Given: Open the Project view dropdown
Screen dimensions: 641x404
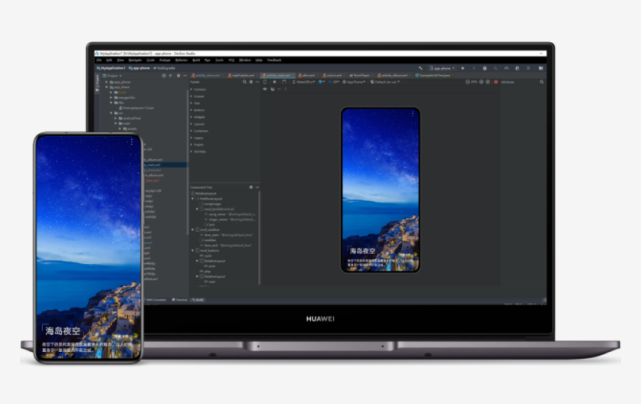Looking at the screenshot, I should (112, 76).
